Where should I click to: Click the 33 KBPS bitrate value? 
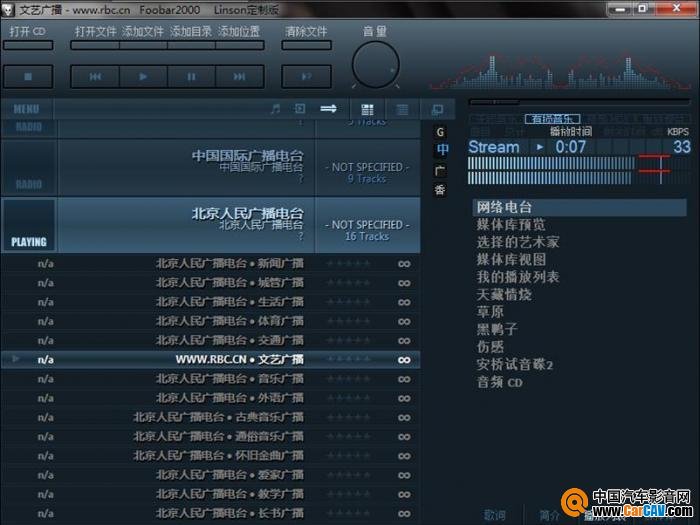[682, 147]
